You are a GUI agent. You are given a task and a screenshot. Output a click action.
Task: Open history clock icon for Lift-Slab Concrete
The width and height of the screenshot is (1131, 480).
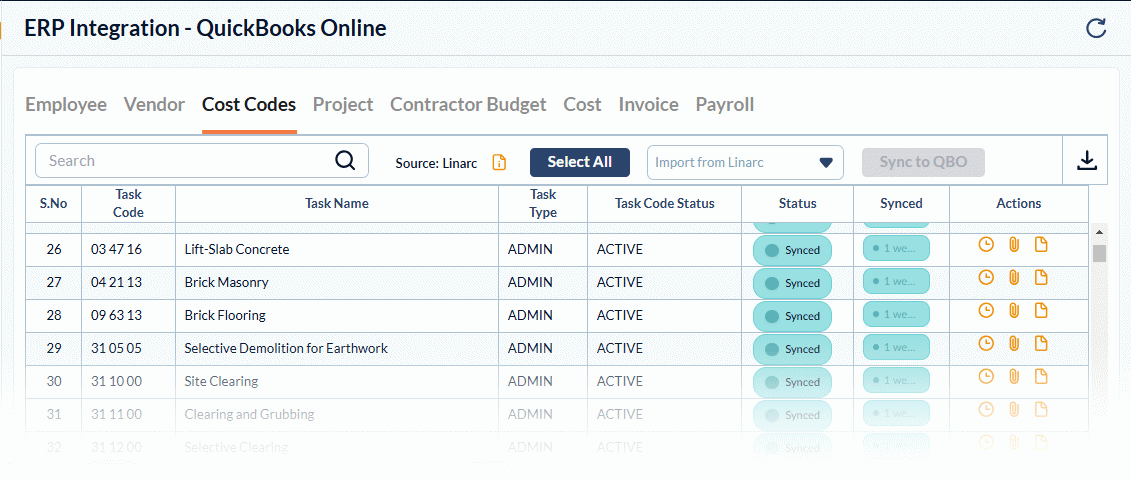click(986, 245)
